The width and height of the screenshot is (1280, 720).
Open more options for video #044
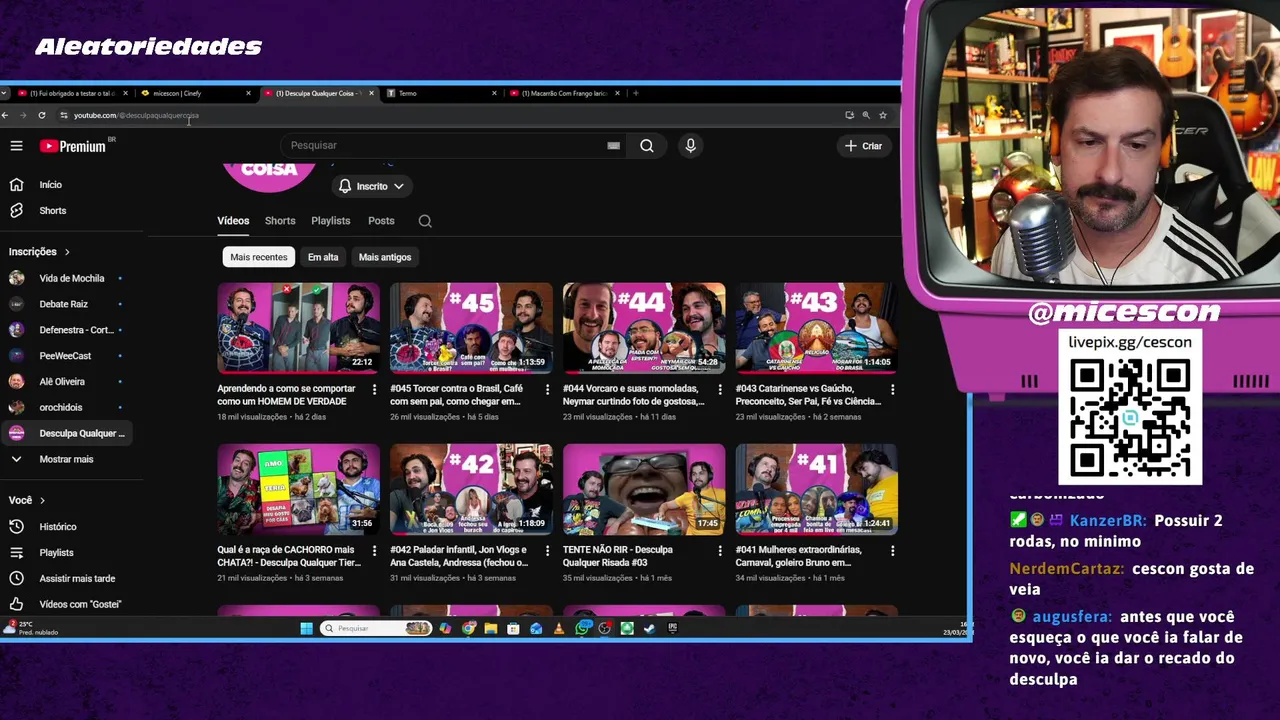(720, 389)
